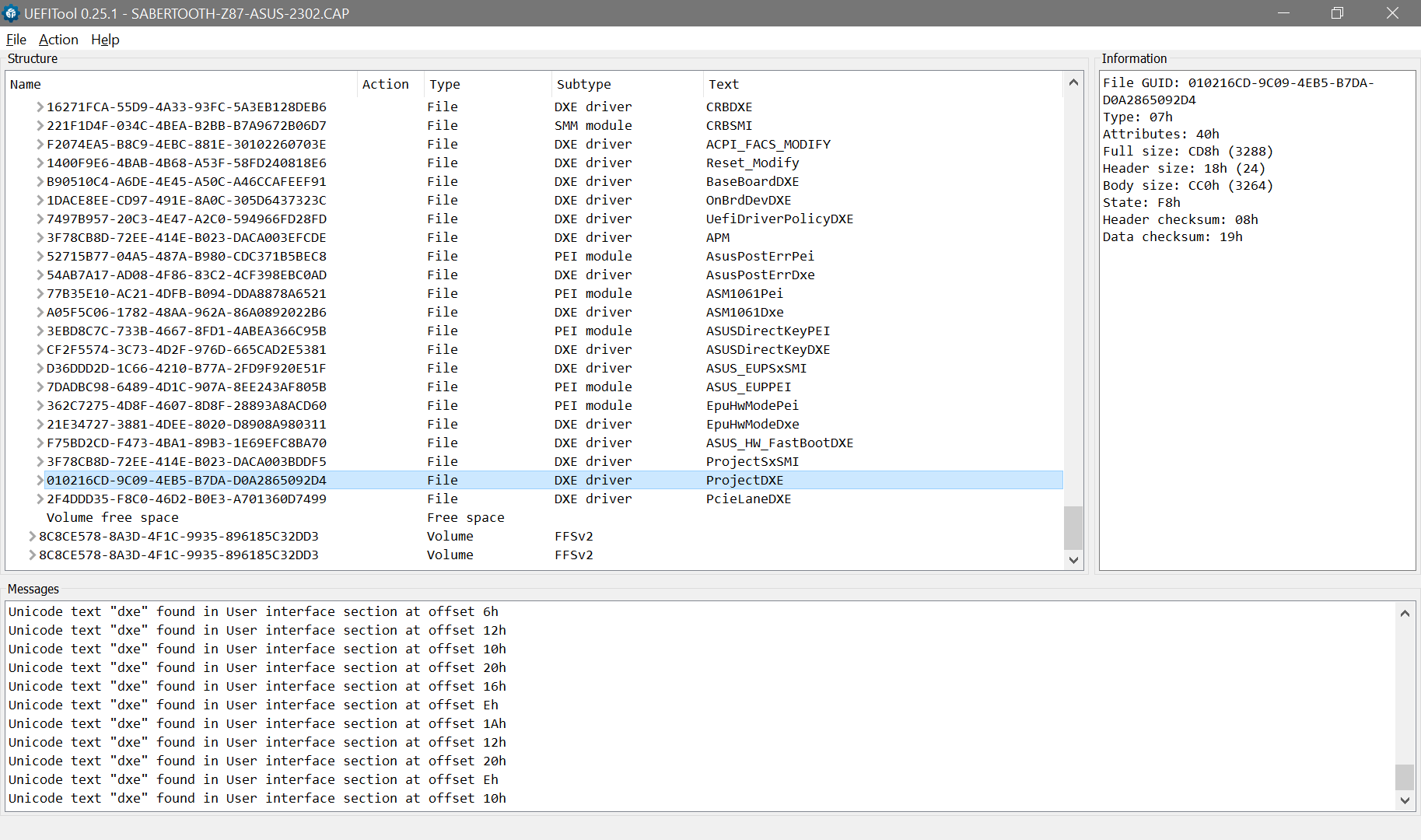Viewport: 1421px width, 840px height.
Task: Click the UEFITool app icon in title bar
Action: pos(11,13)
